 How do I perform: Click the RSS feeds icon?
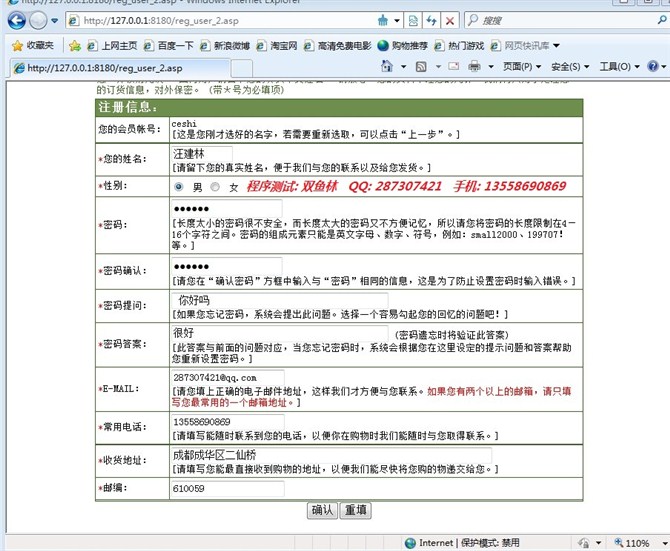[x=421, y=67]
